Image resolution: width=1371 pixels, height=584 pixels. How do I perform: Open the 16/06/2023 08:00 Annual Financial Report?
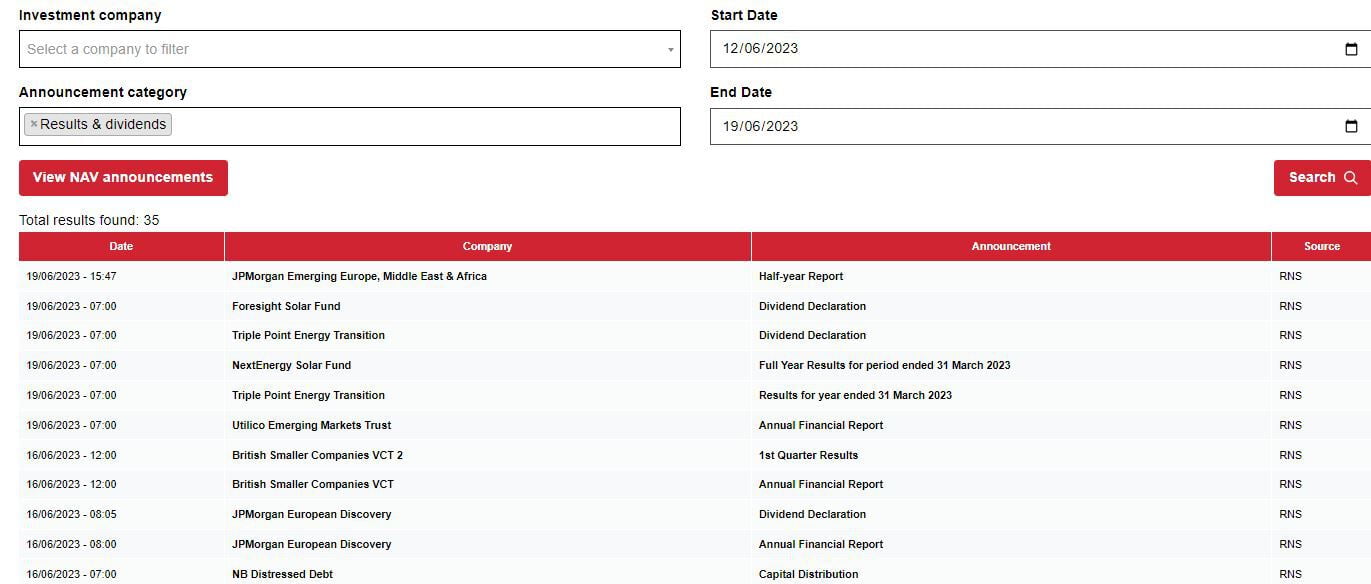point(821,544)
